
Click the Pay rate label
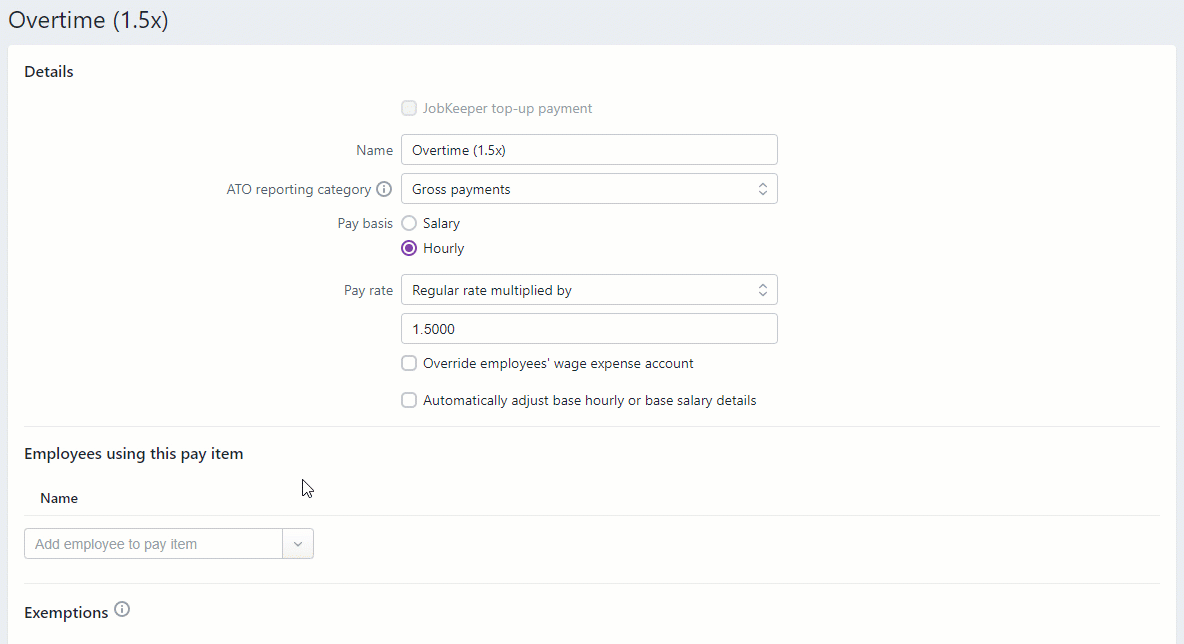[368, 290]
